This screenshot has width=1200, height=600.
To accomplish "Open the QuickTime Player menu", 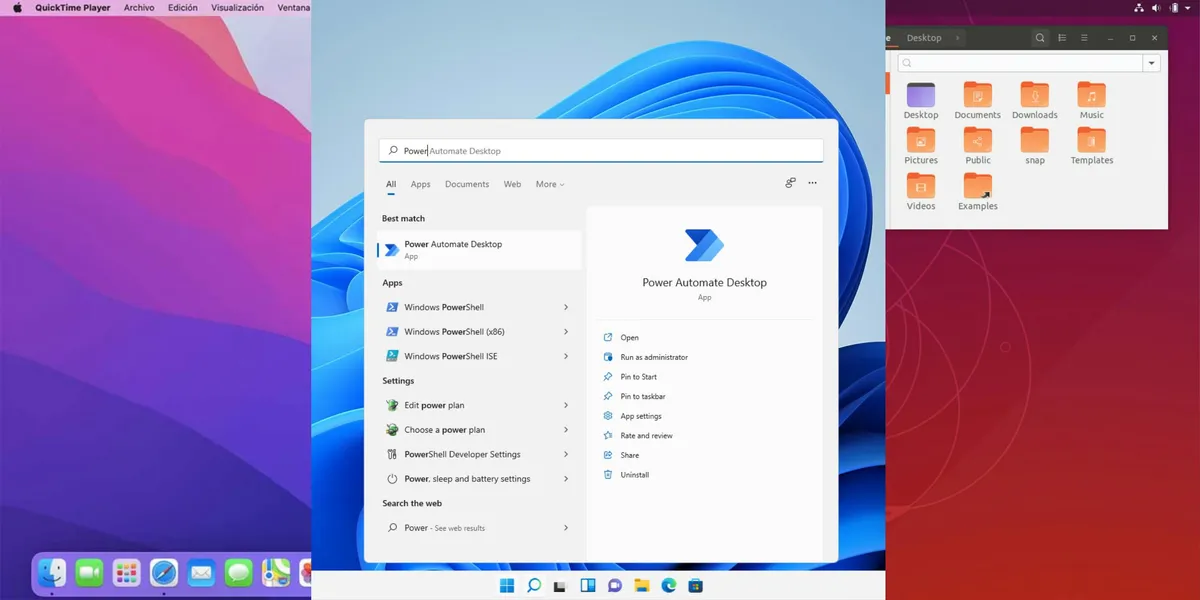I will pyautogui.click(x=73, y=8).
